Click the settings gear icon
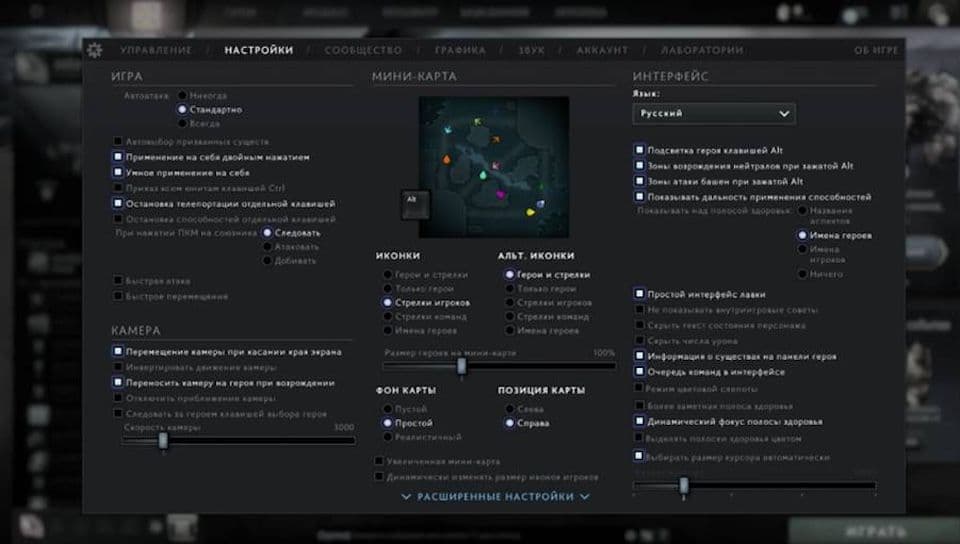Image resolution: width=960 pixels, height=544 pixels. pos(95,50)
